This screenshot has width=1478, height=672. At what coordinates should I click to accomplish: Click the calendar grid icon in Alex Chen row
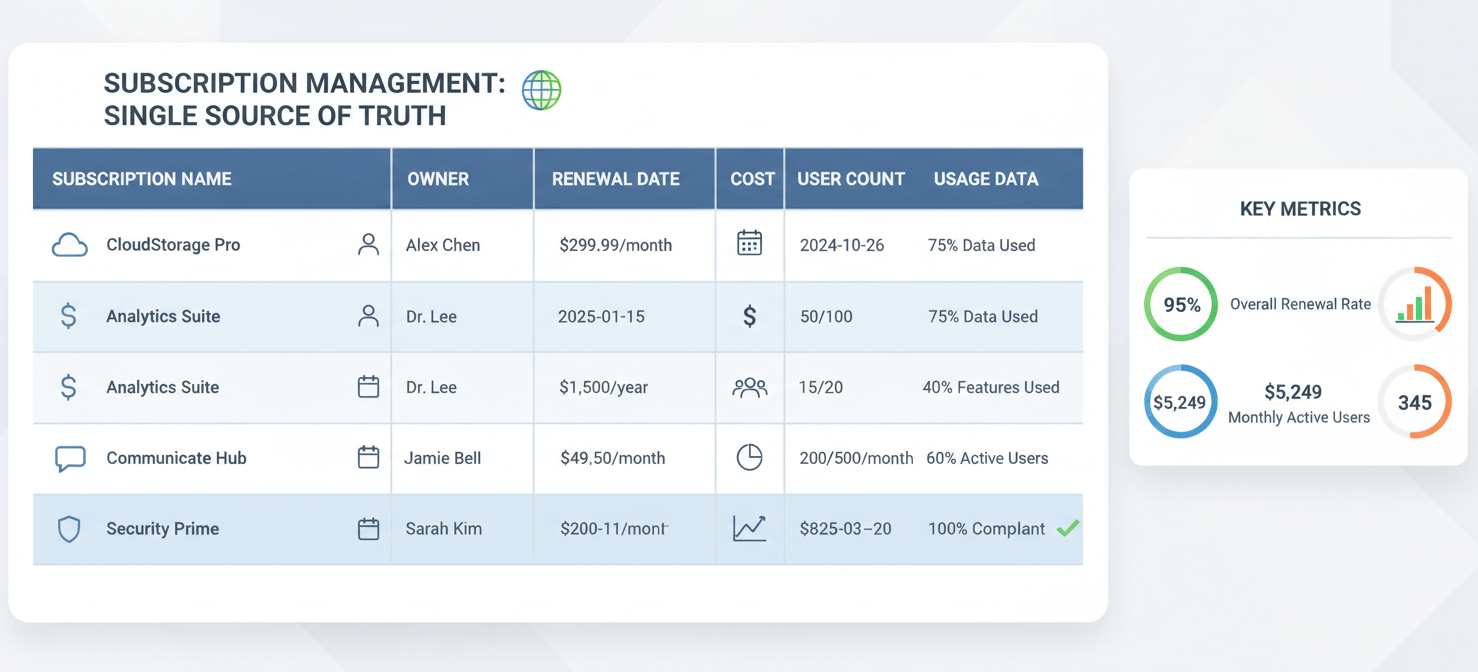(x=749, y=243)
